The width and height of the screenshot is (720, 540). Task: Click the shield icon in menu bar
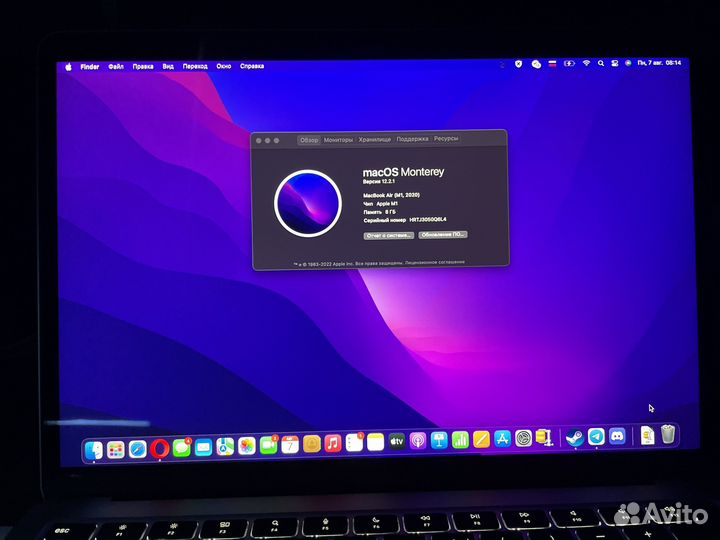pos(518,64)
